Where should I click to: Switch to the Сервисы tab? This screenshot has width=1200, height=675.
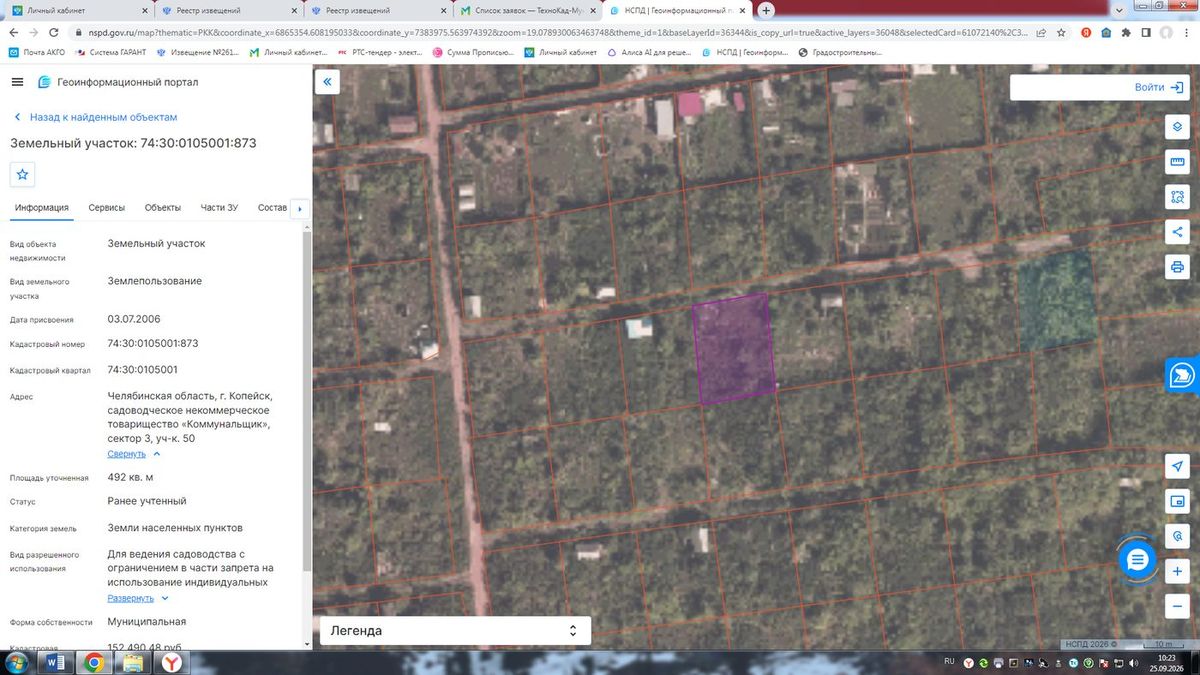coord(107,208)
